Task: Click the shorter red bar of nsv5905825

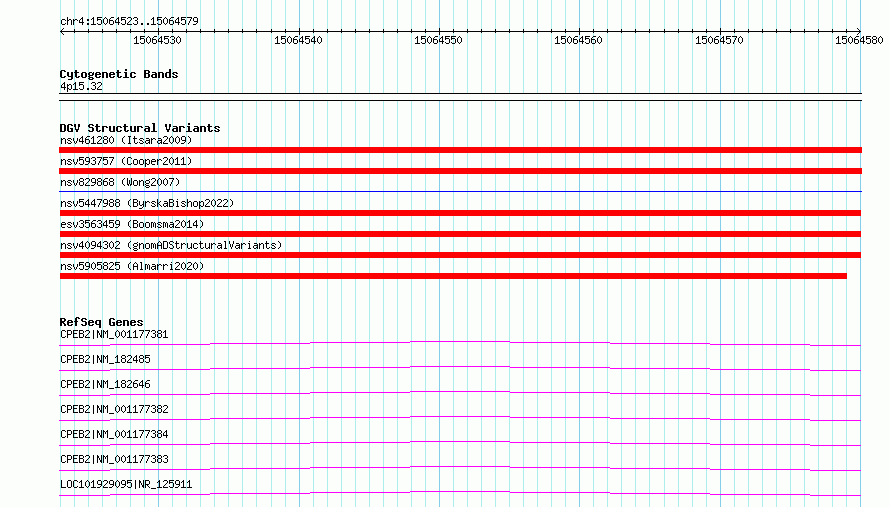Action: point(453,276)
